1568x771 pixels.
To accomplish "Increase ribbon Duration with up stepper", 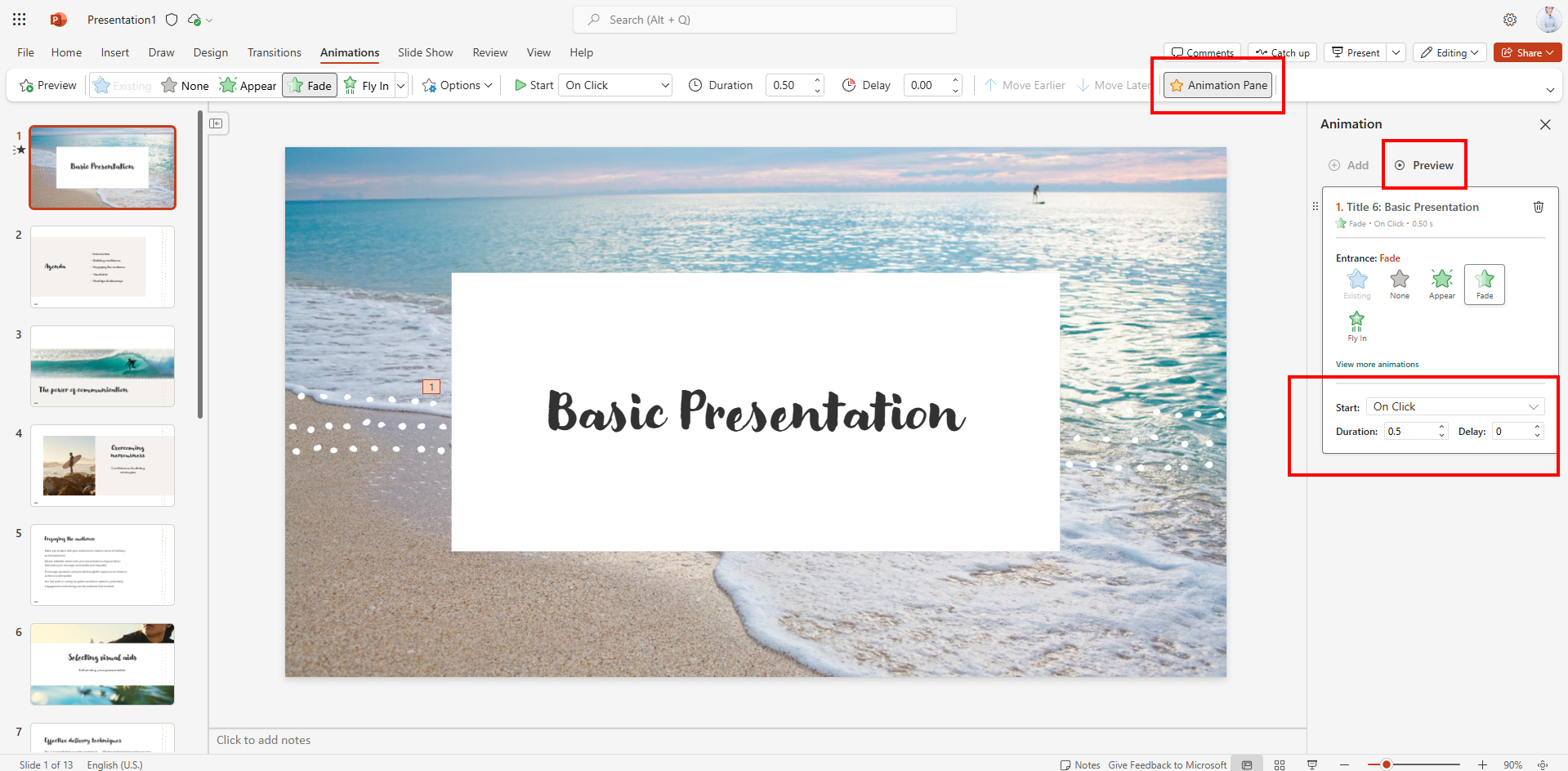I will tap(817, 80).
